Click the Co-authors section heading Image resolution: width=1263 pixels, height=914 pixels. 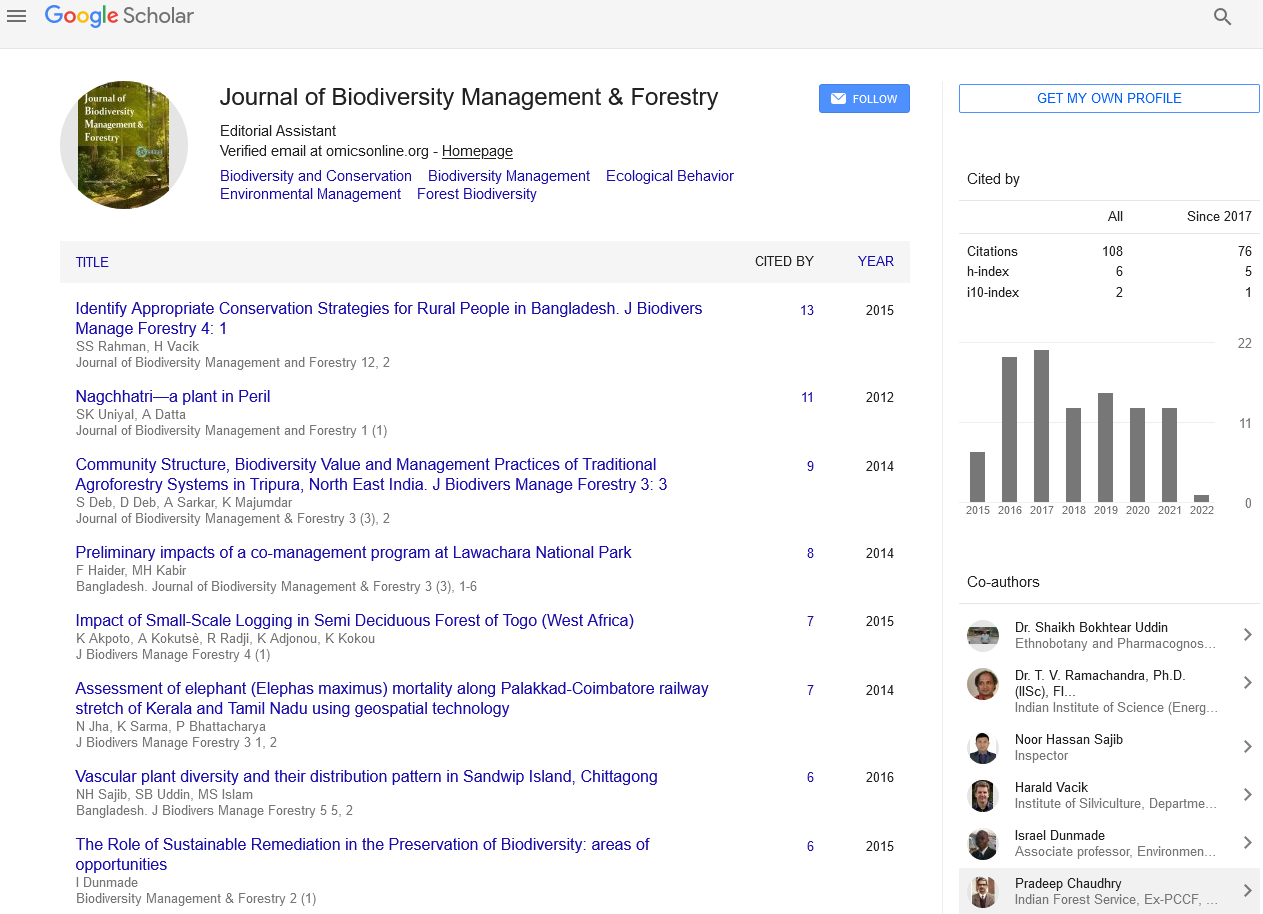click(x=1003, y=582)
